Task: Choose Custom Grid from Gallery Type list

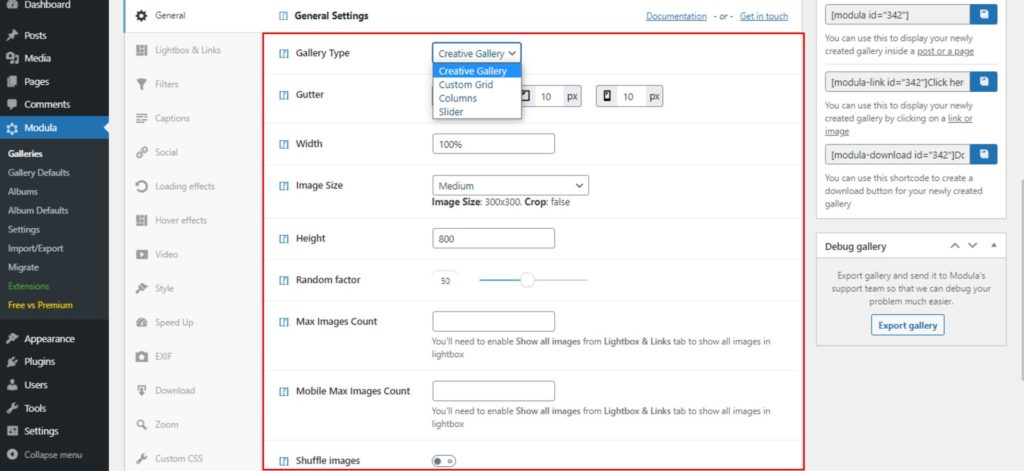Action: coord(465,85)
